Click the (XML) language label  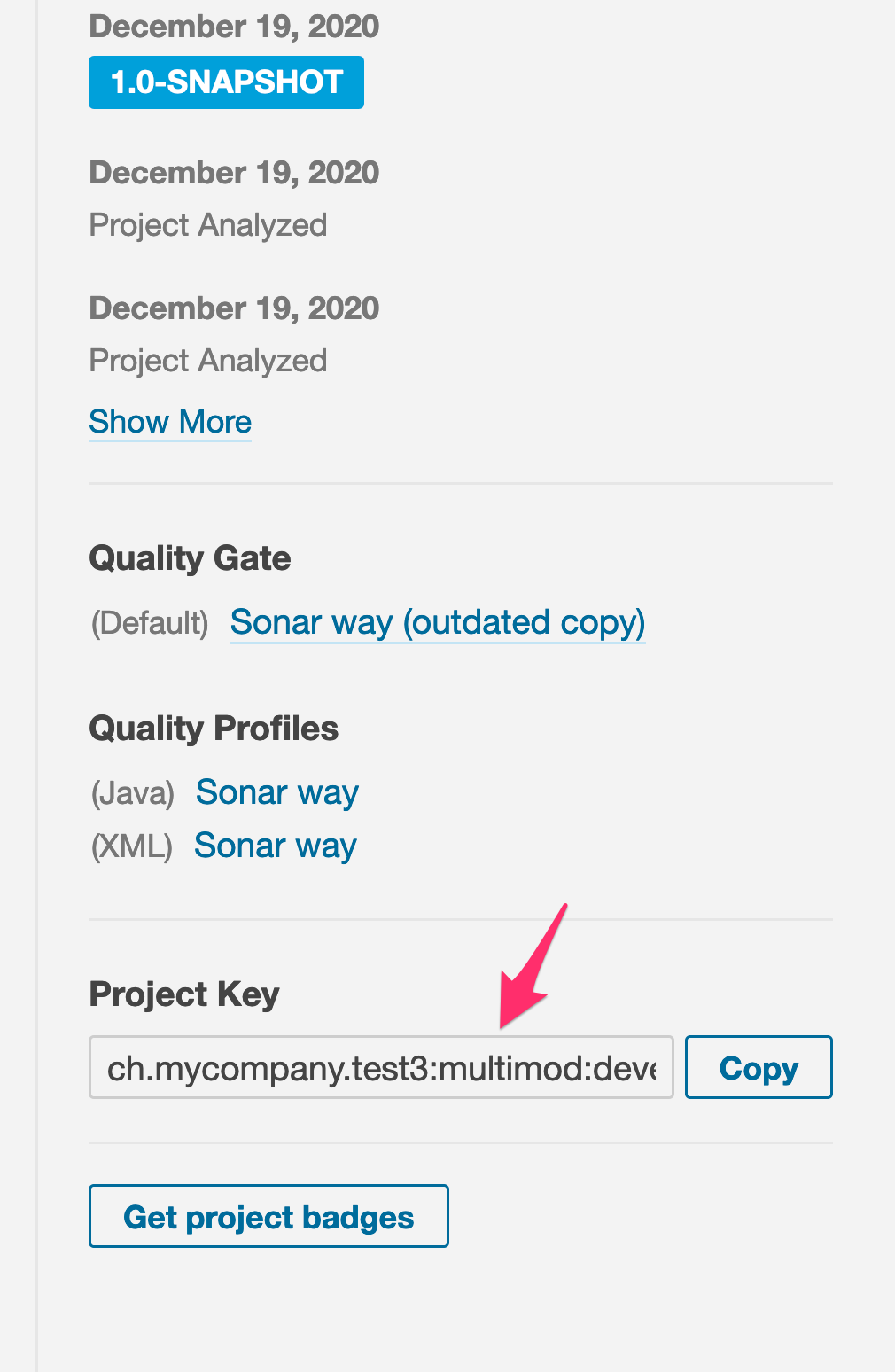(132, 846)
